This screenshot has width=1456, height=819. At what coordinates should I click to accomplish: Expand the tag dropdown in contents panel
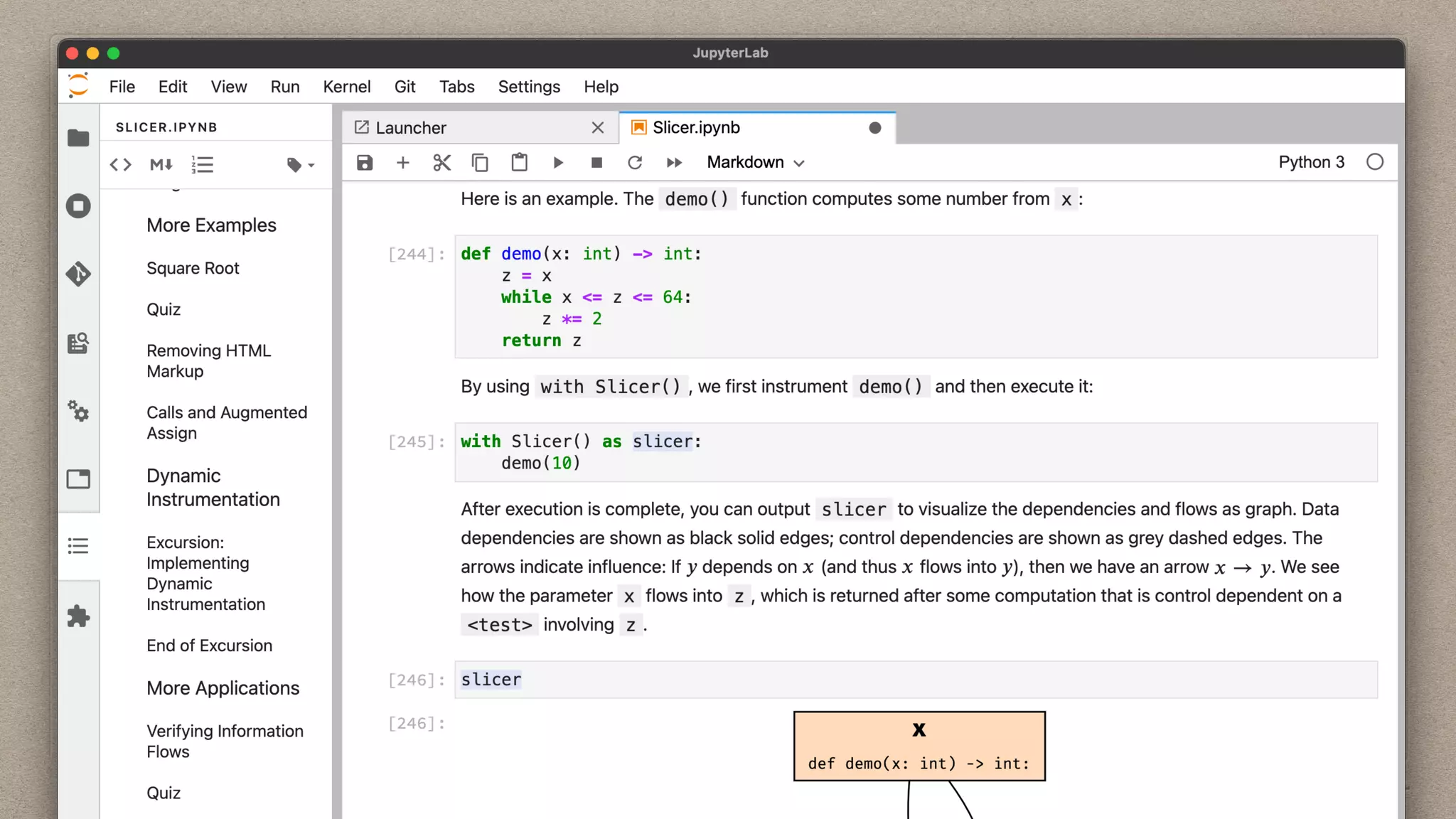[x=301, y=165]
